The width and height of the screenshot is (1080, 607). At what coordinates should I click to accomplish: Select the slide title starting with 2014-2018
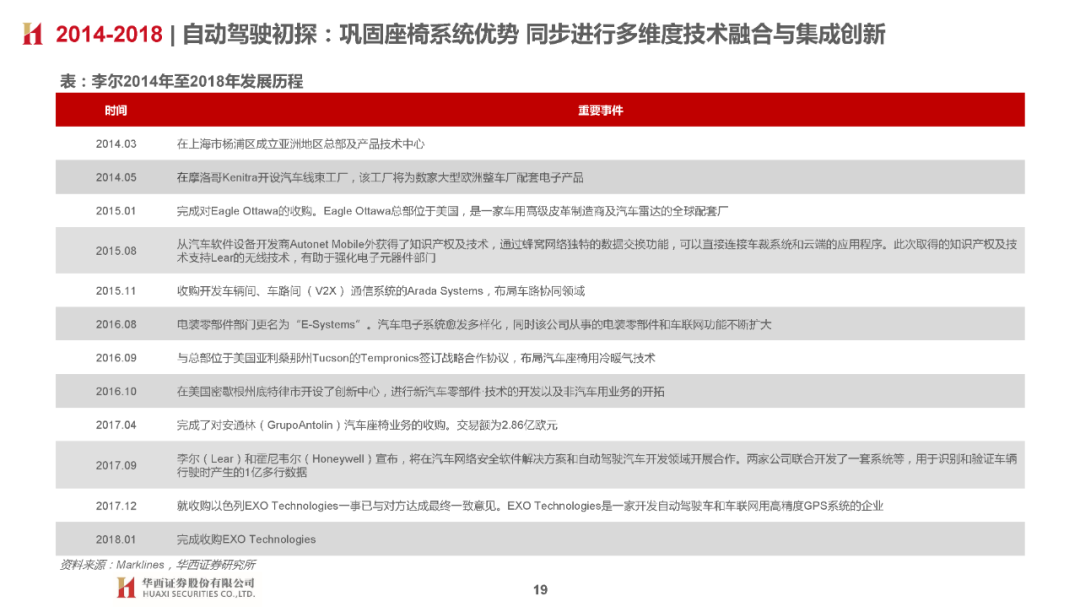coord(470,34)
